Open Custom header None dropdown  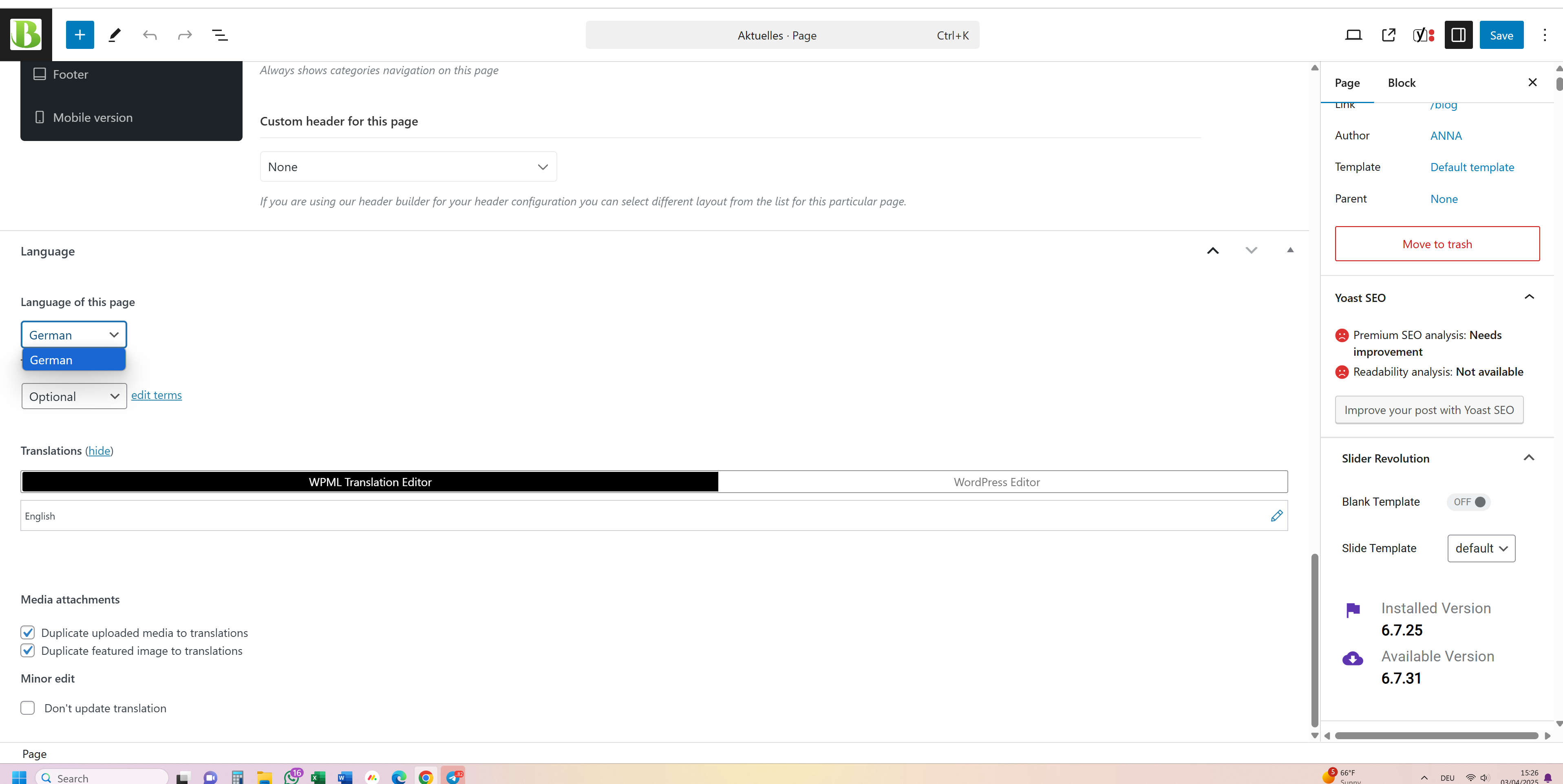tap(408, 167)
